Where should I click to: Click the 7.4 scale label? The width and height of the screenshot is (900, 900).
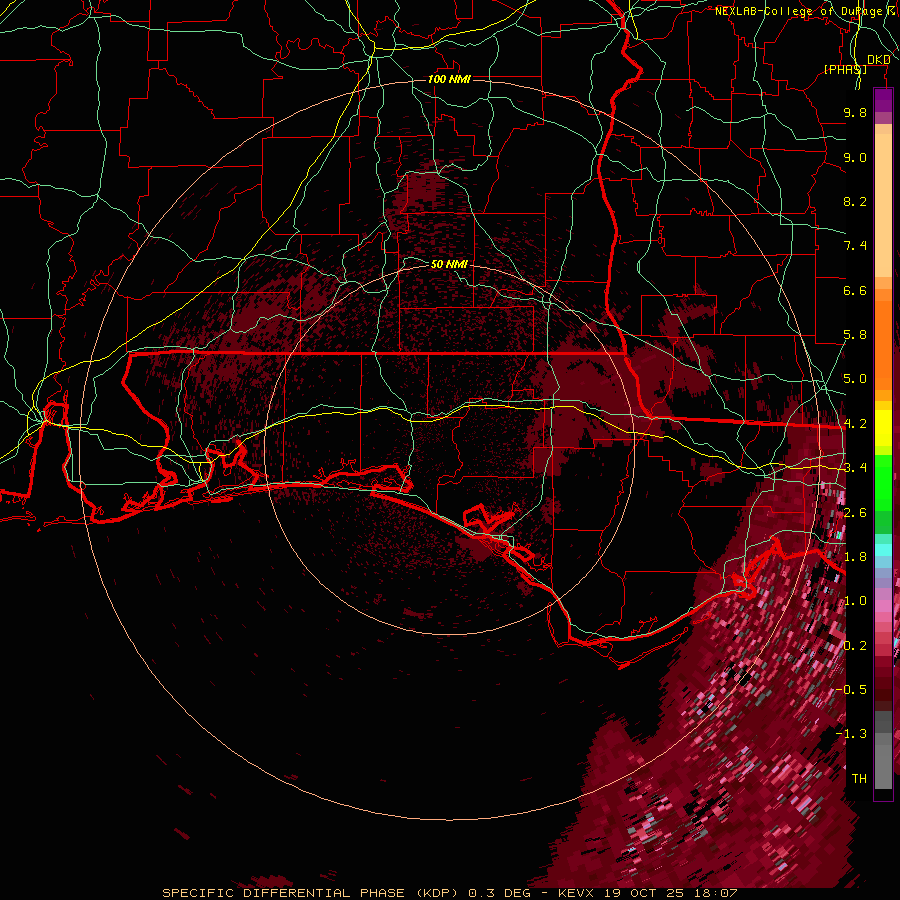tap(855, 246)
